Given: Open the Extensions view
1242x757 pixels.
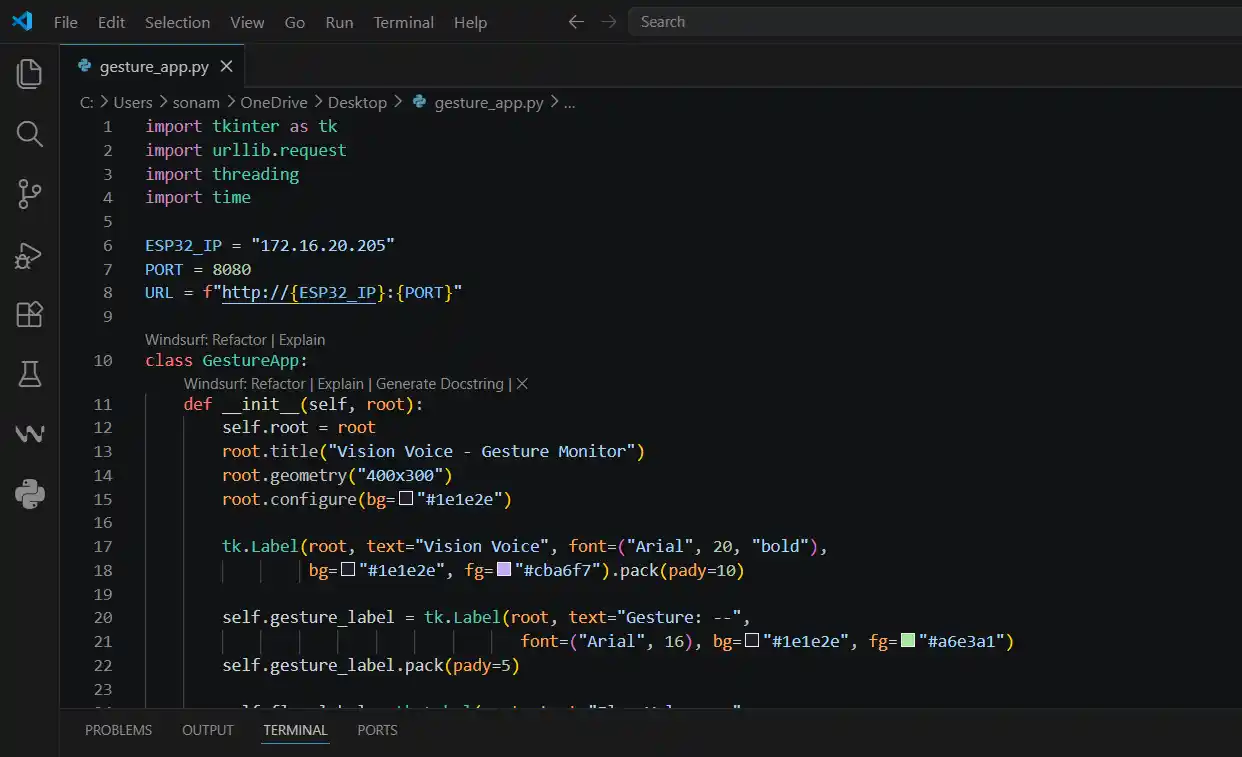Looking at the screenshot, I should click(30, 315).
